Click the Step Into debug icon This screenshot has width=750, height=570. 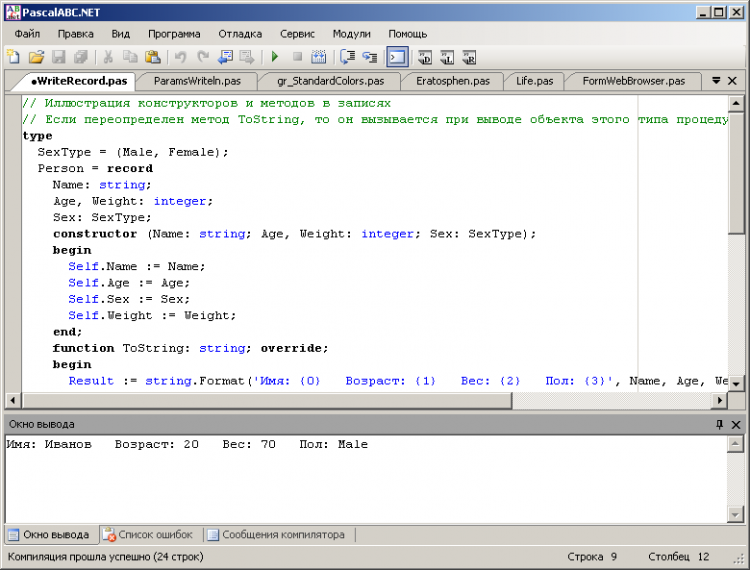click(370, 57)
